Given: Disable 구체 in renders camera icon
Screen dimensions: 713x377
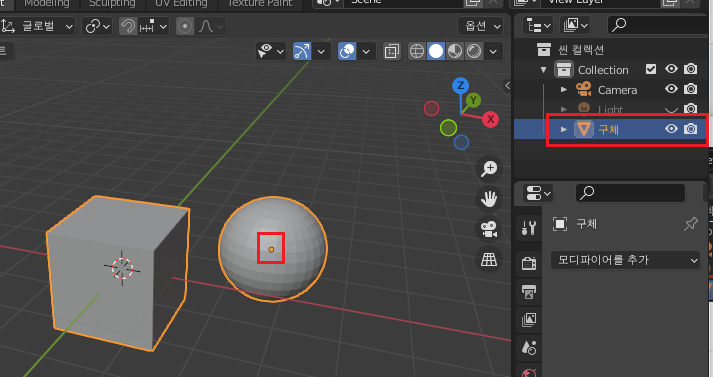Looking at the screenshot, I should [691, 129].
